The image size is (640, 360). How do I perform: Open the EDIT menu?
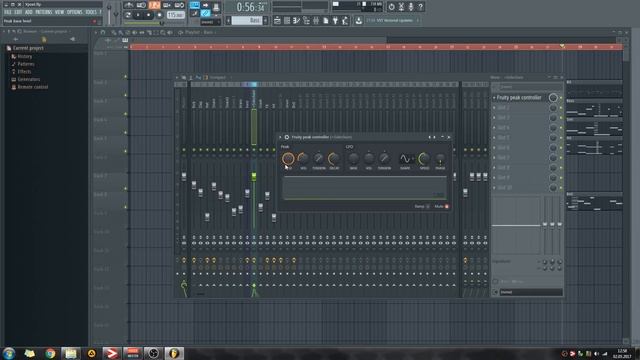point(18,13)
